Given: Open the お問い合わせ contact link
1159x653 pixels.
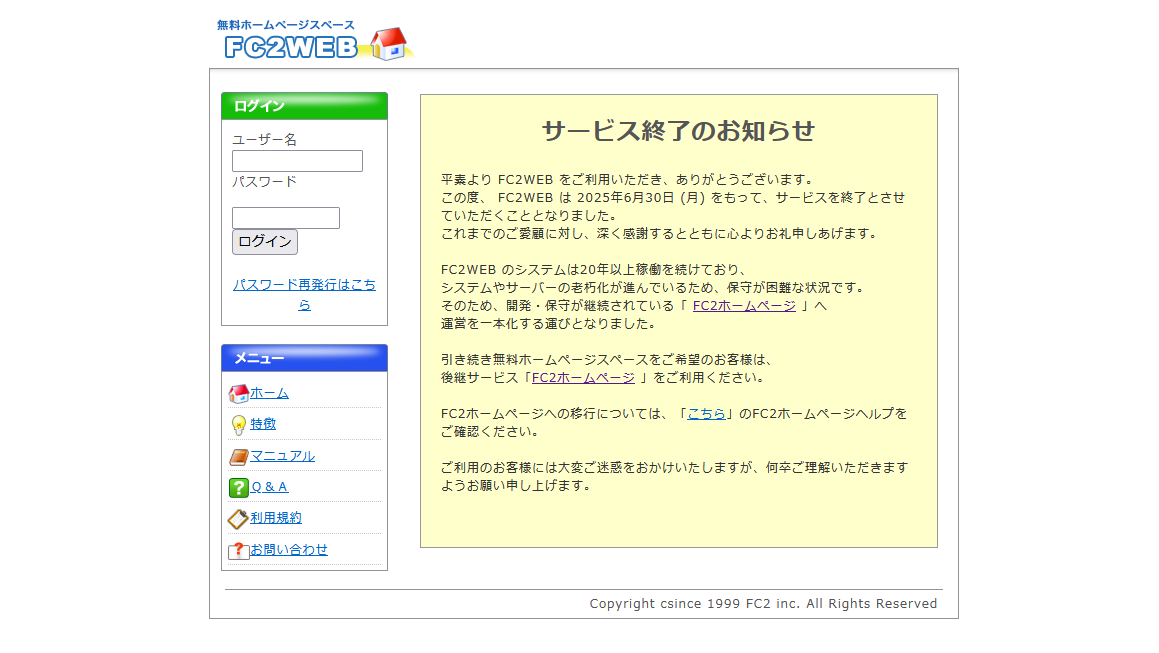Looking at the screenshot, I should (289, 550).
